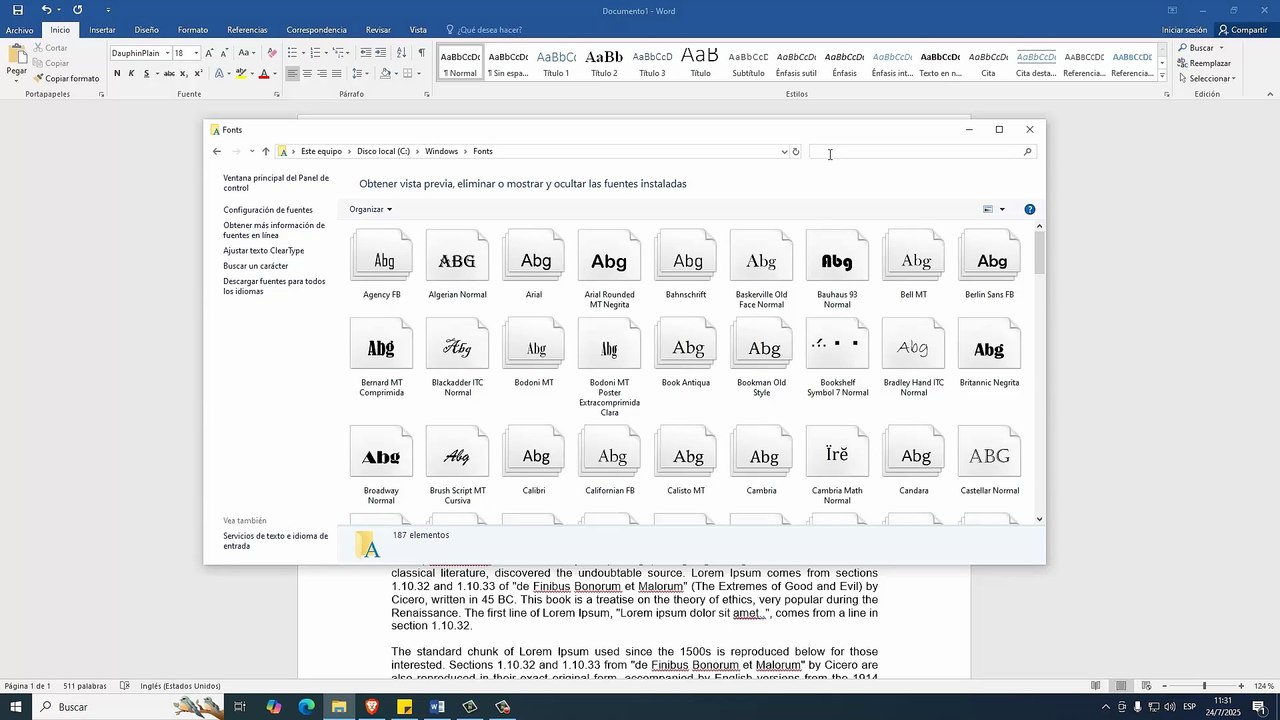The width and height of the screenshot is (1280, 720).
Task: Click Descargar fuentes para todos los idiomas
Action: point(274,286)
